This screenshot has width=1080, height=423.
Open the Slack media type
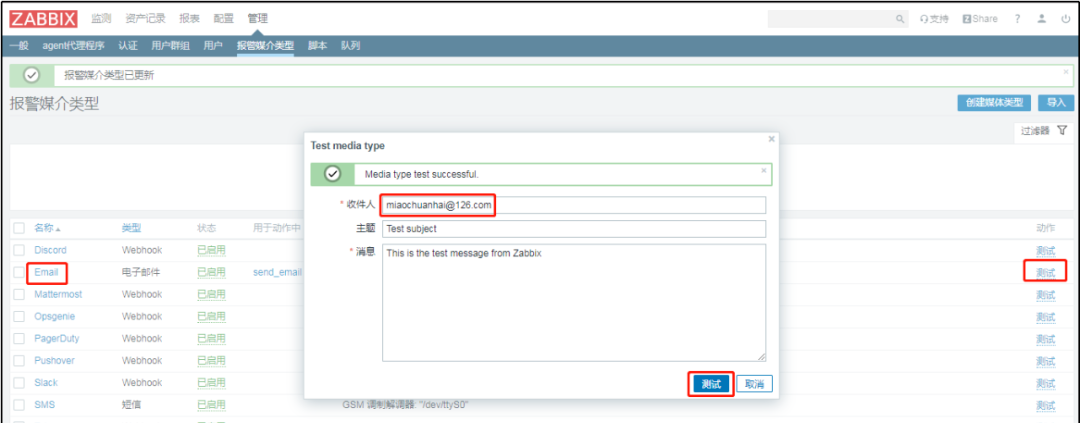pyautogui.click(x=46, y=382)
